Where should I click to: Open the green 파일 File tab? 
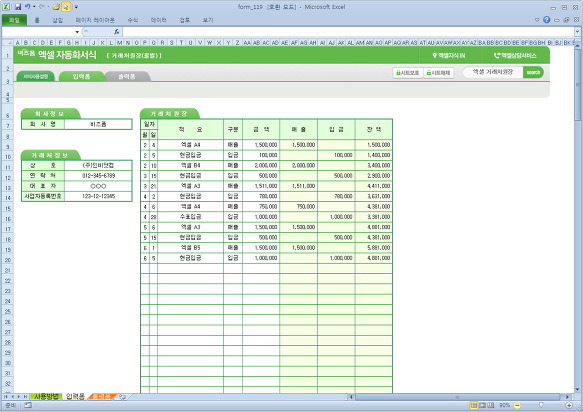click(x=14, y=20)
